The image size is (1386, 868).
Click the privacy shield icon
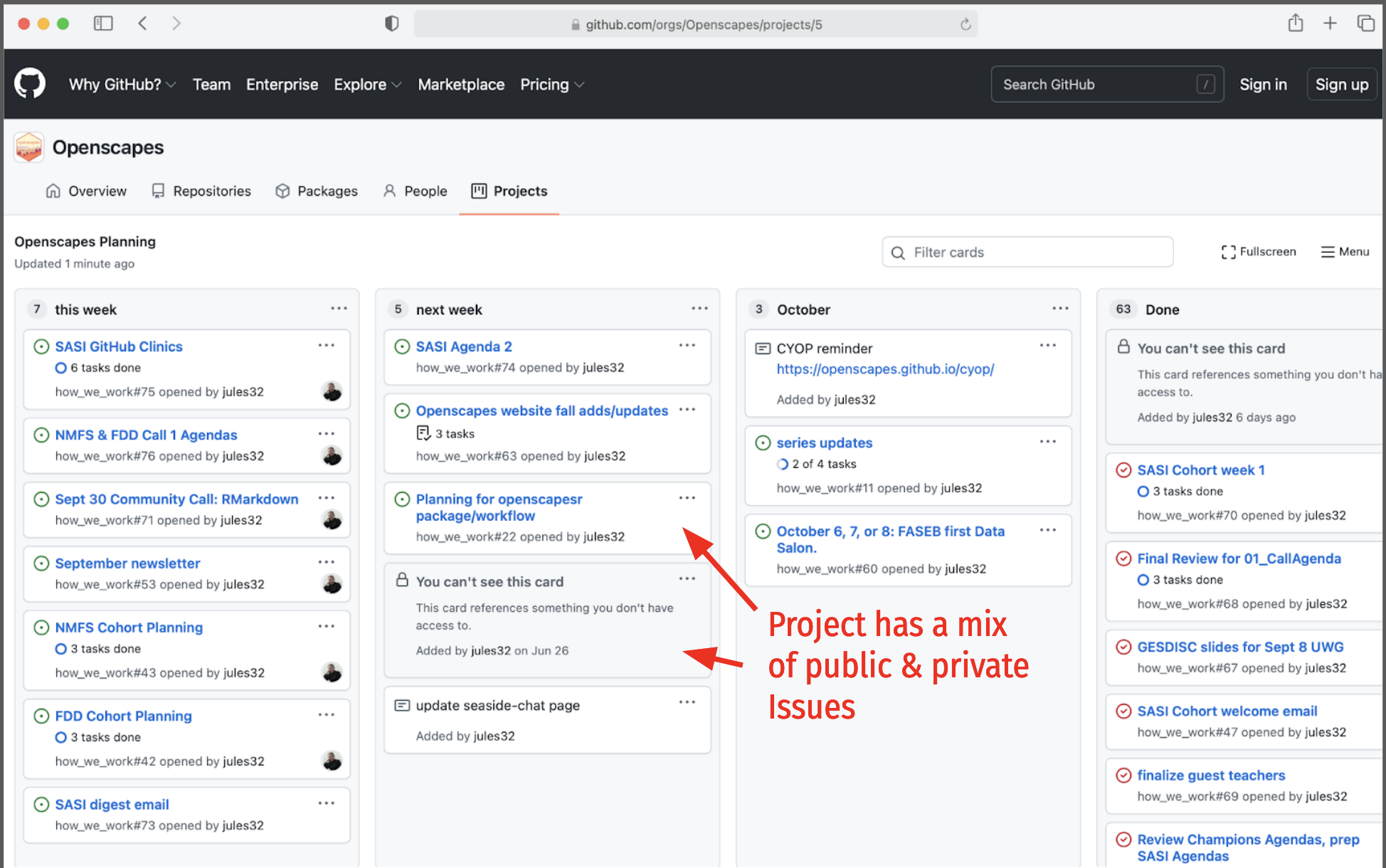pos(391,23)
